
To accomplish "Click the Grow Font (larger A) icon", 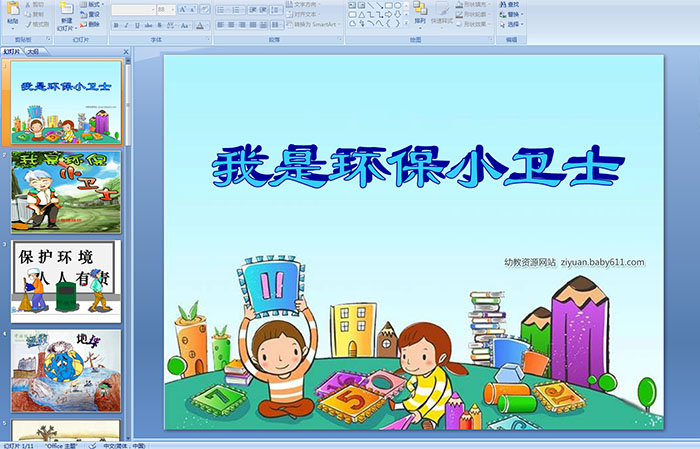I will pyautogui.click(x=183, y=9).
